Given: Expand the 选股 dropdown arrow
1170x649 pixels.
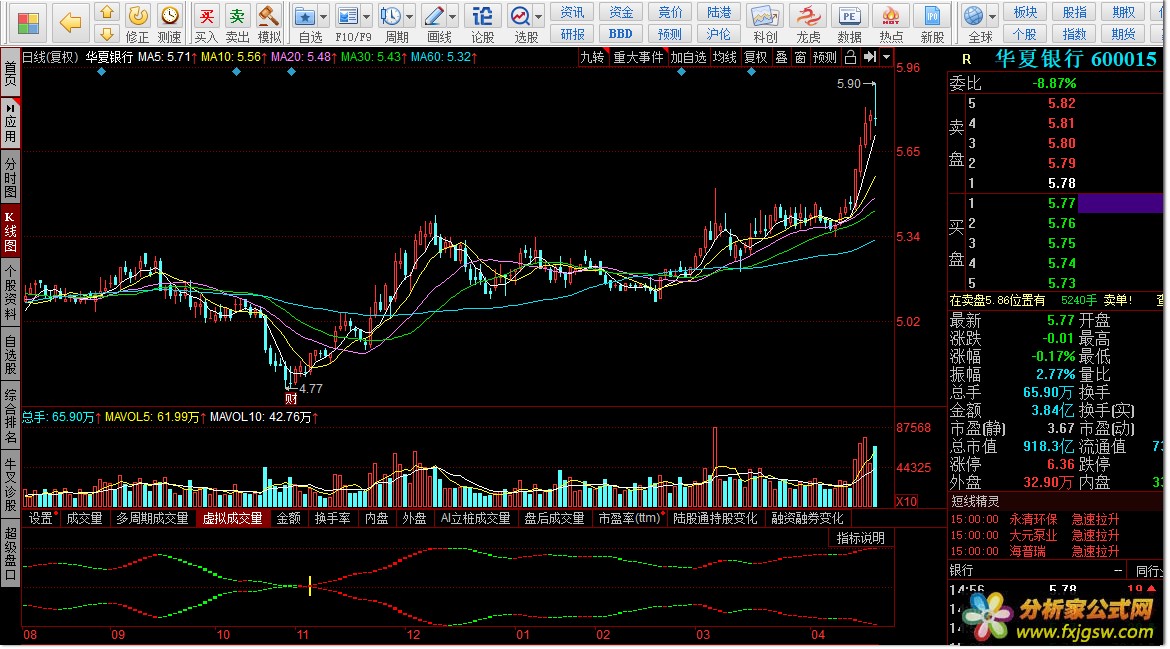Looking at the screenshot, I should click(x=538, y=16).
